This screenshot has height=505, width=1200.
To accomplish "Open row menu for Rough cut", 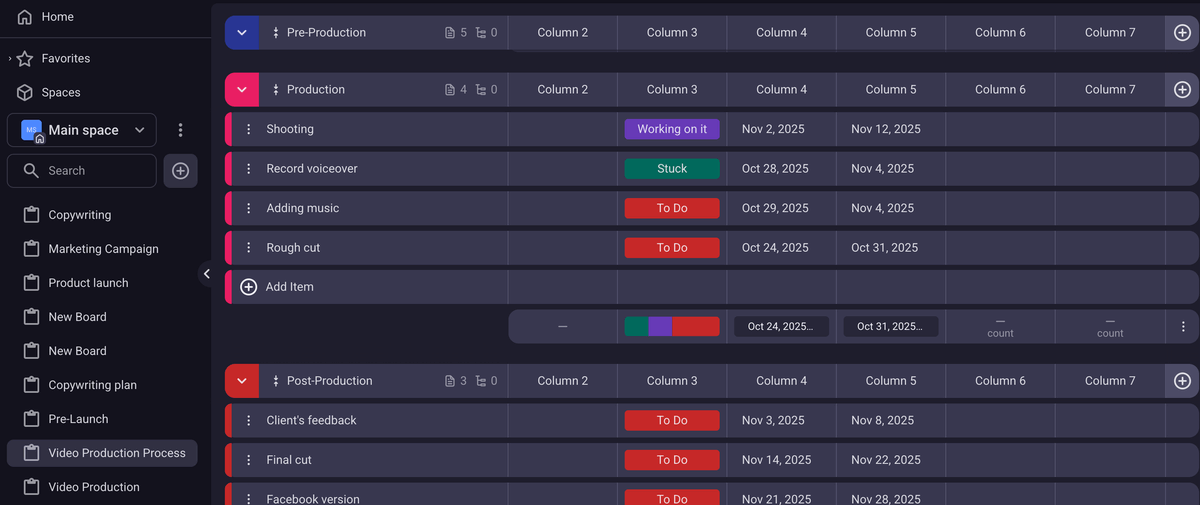I will [x=248, y=248].
